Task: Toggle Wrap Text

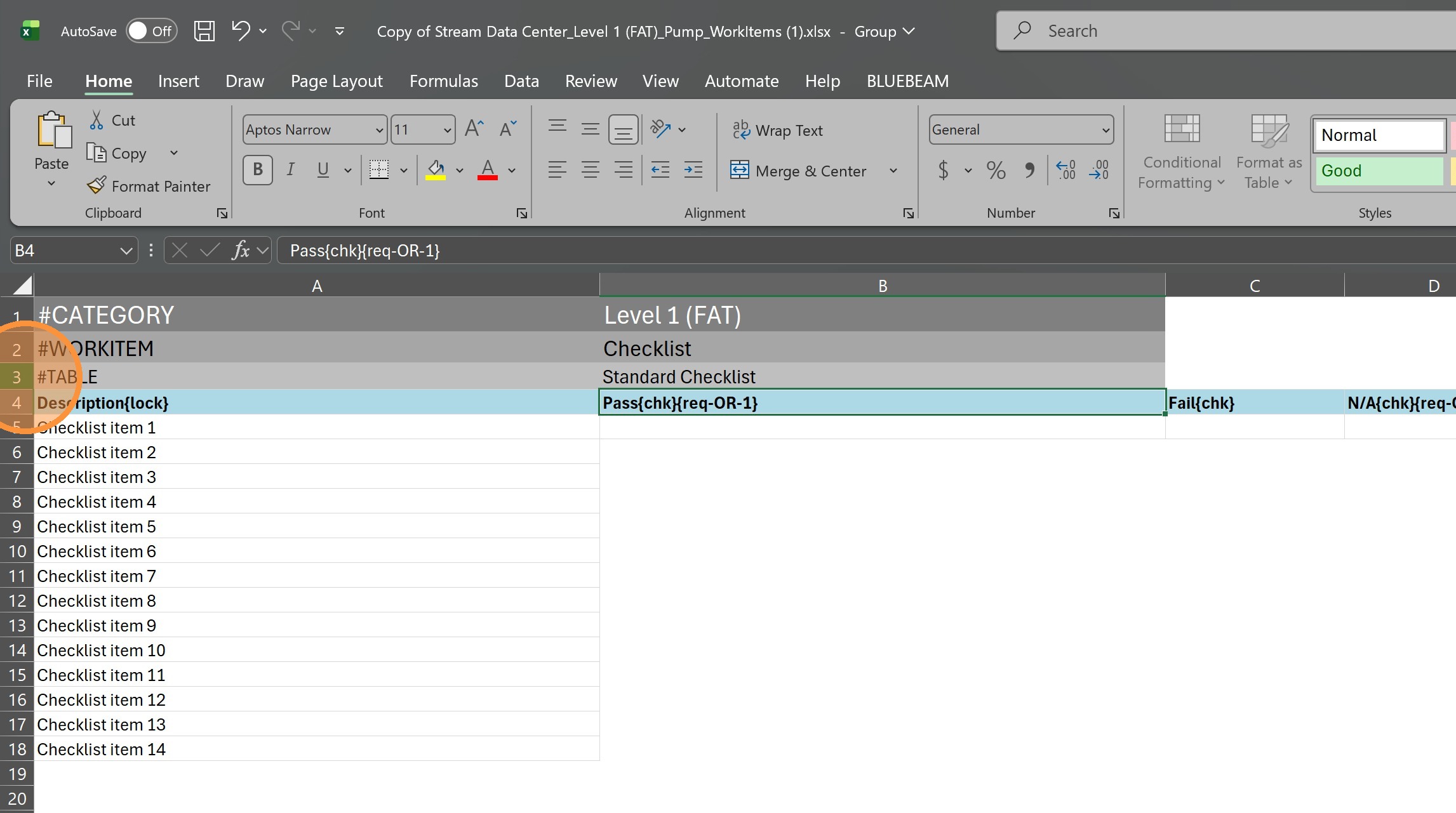Action: (x=778, y=130)
